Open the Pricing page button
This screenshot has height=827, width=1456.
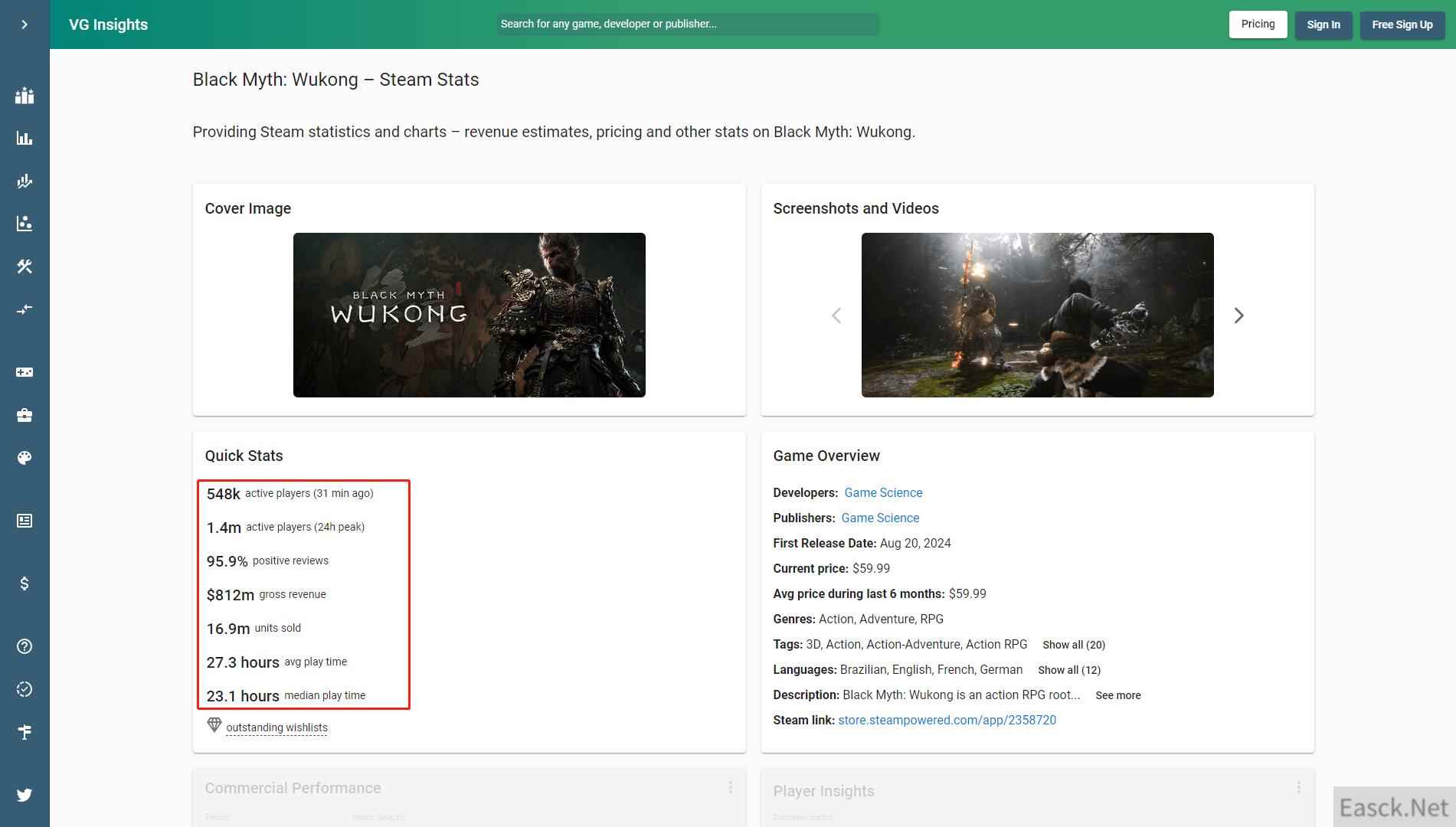pos(1258,25)
